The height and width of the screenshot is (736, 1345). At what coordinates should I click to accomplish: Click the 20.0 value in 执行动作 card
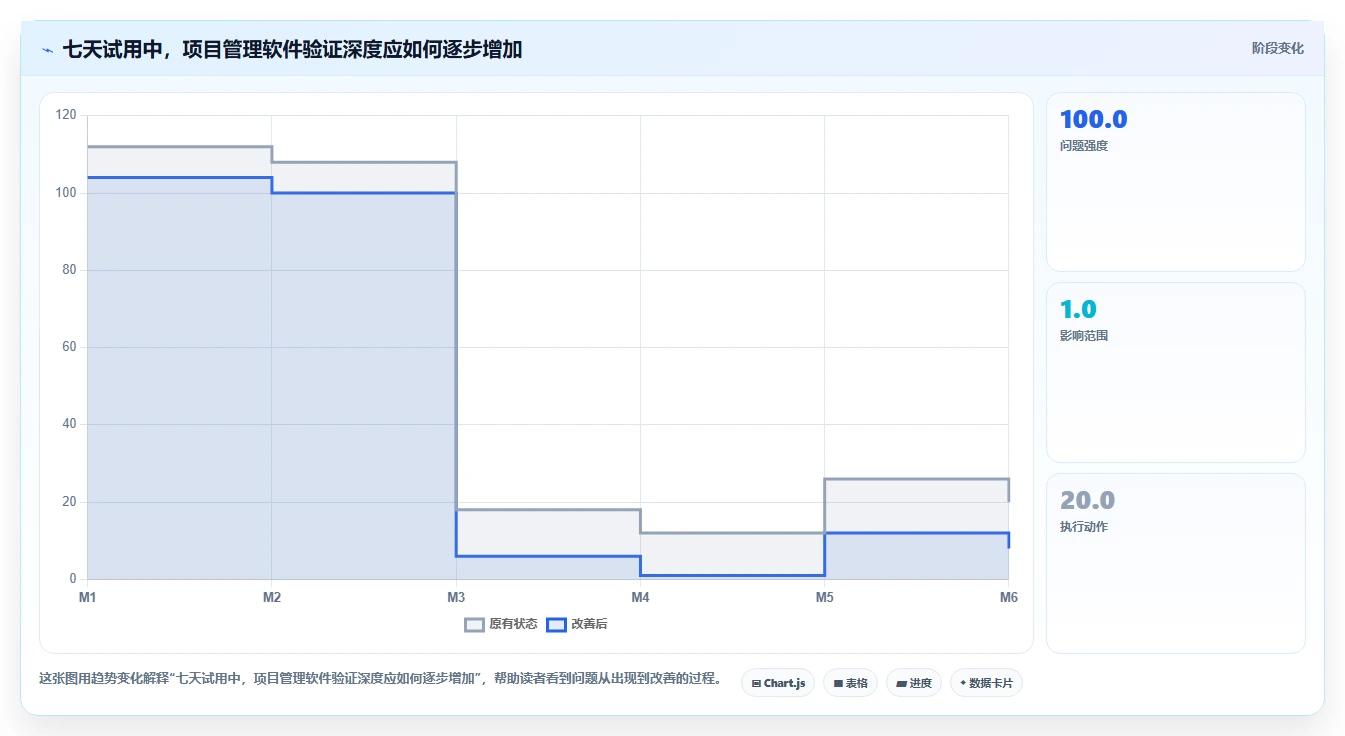1087,500
